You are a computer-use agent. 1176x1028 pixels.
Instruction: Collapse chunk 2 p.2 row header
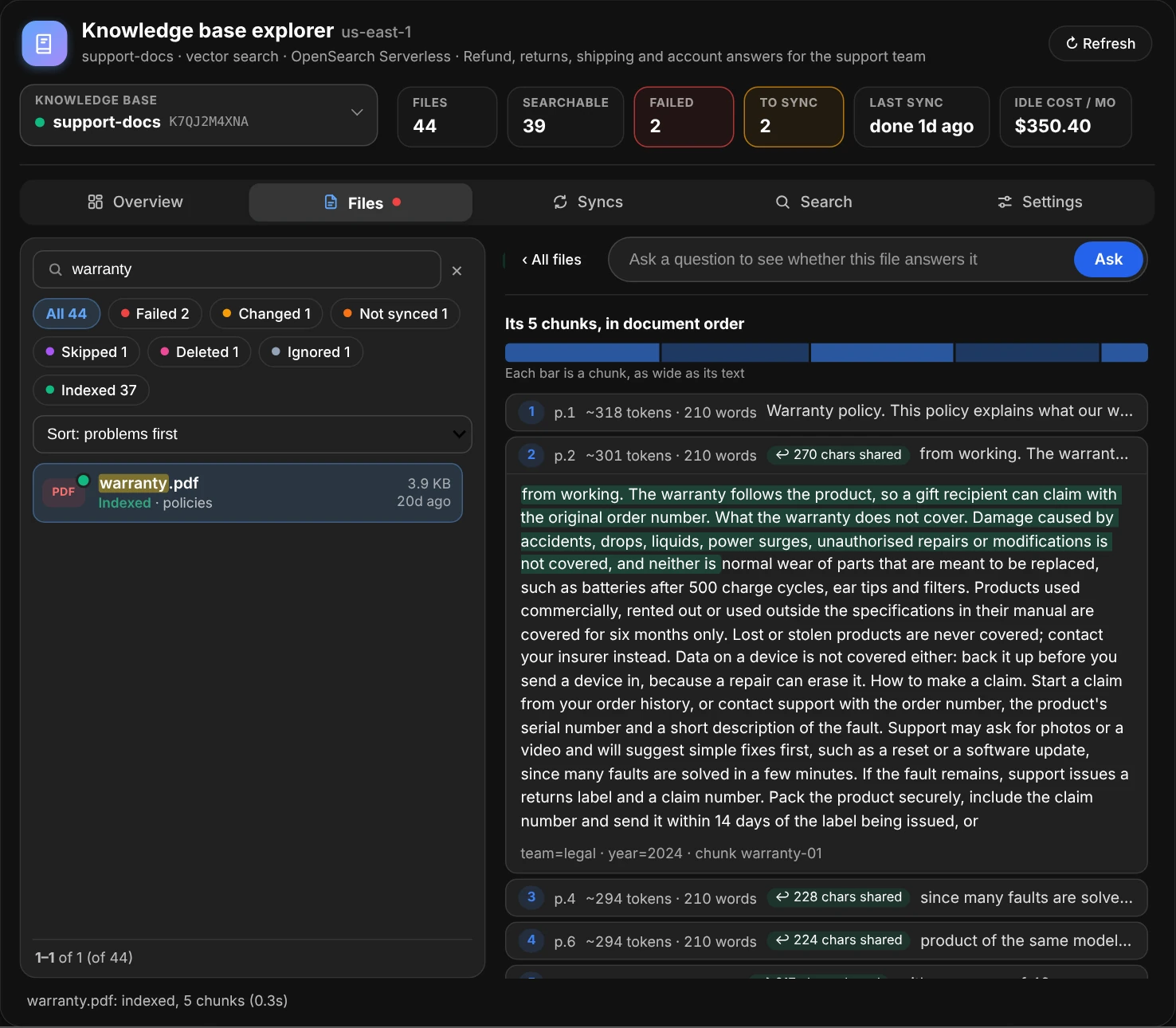pos(826,455)
